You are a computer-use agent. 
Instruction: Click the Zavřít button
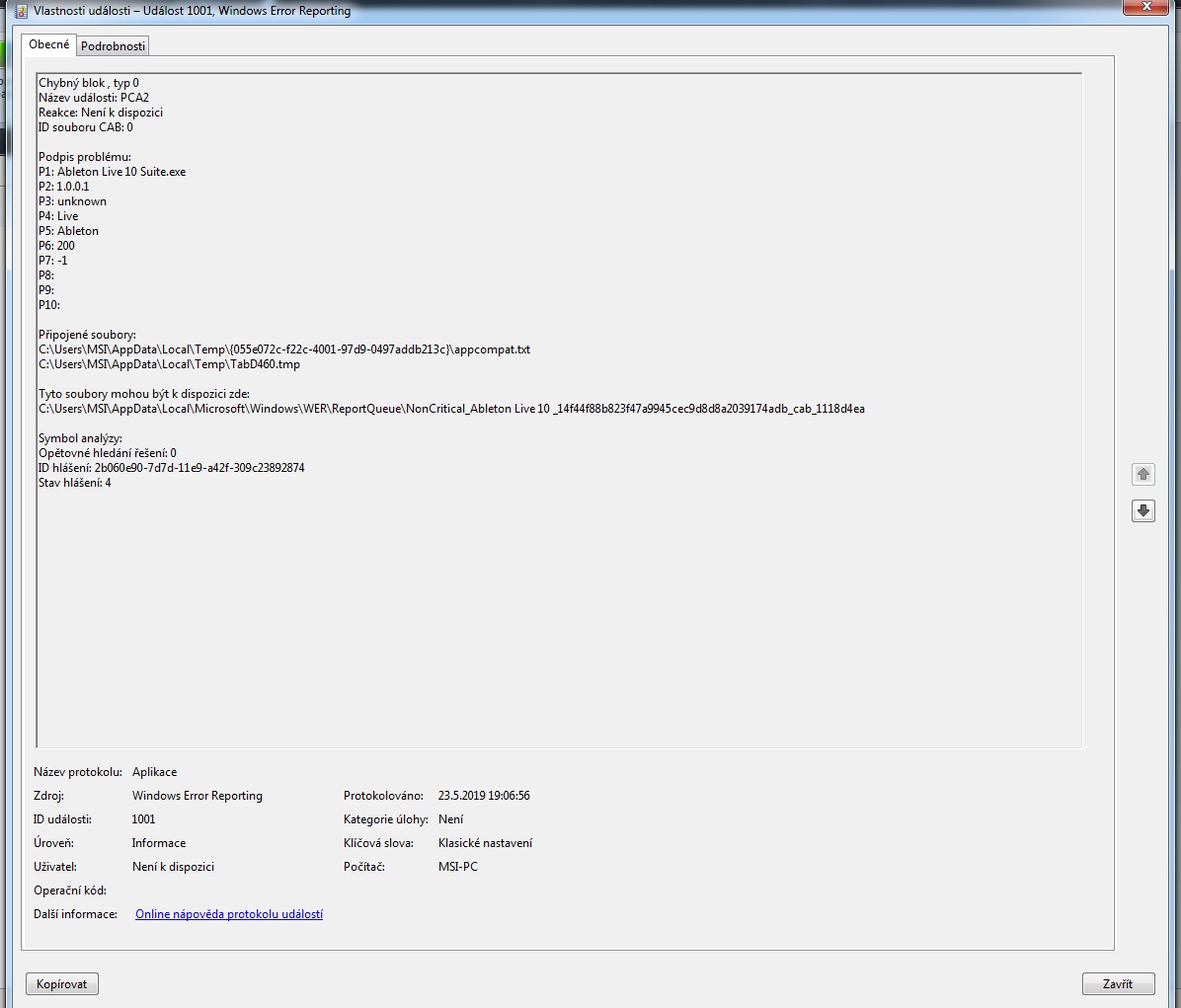pos(1118,984)
